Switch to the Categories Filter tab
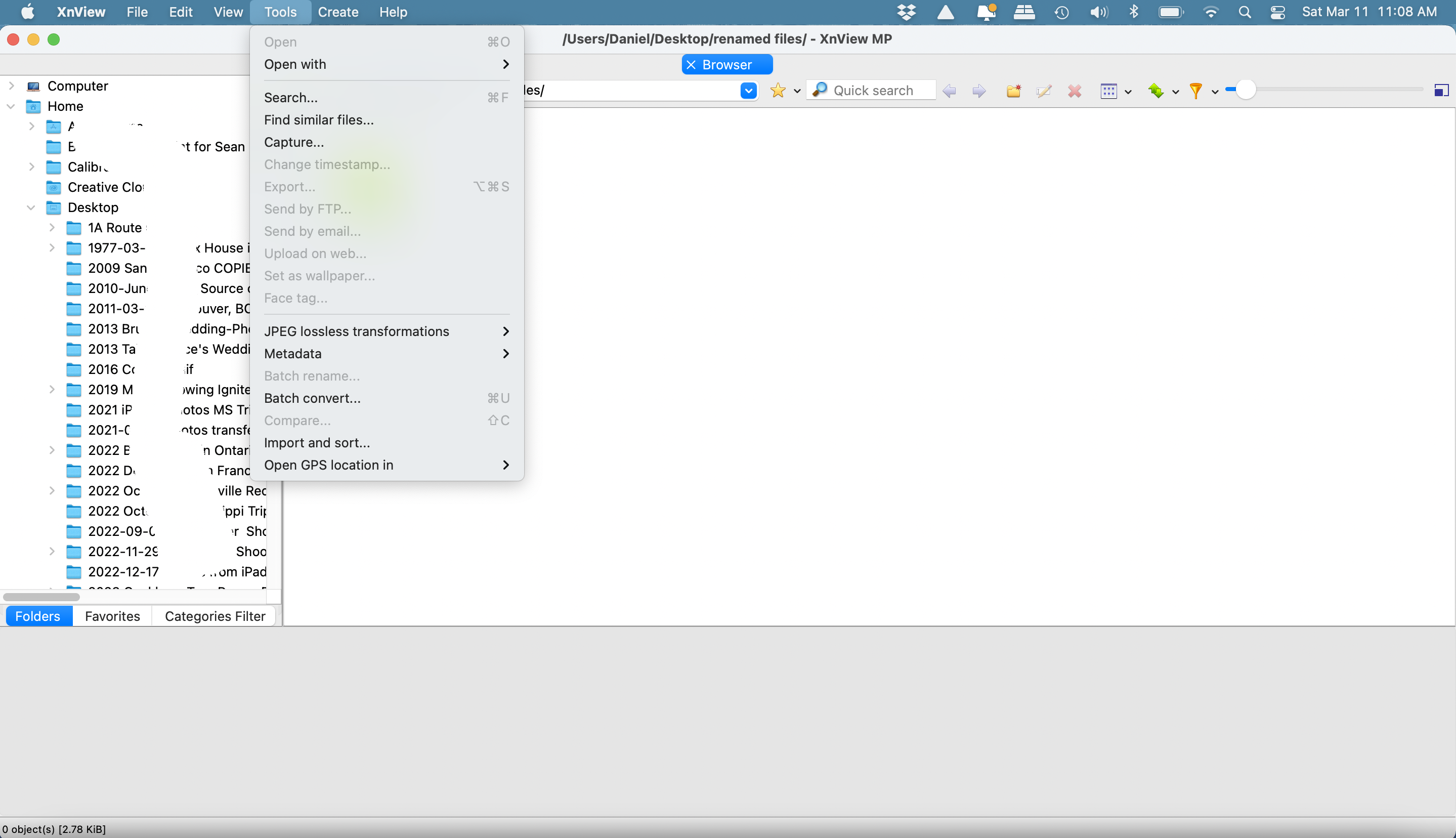 click(x=215, y=616)
